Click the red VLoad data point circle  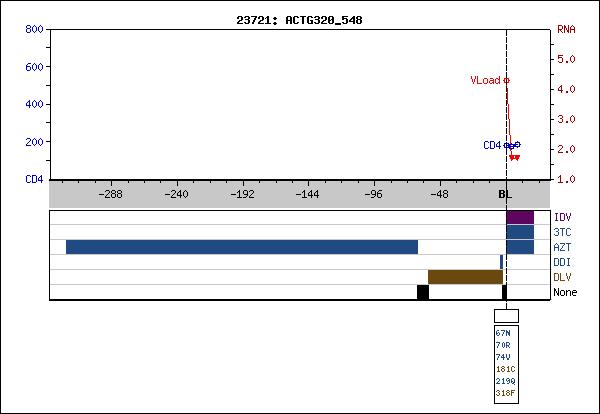(506, 80)
